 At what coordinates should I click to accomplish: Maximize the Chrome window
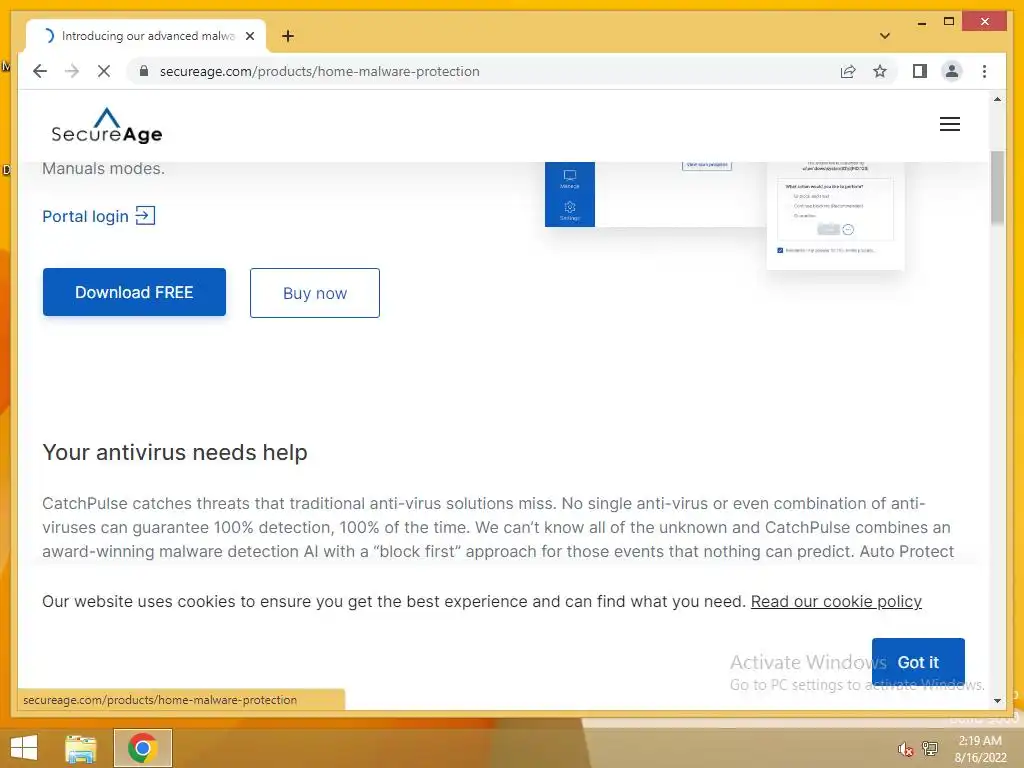(x=949, y=22)
